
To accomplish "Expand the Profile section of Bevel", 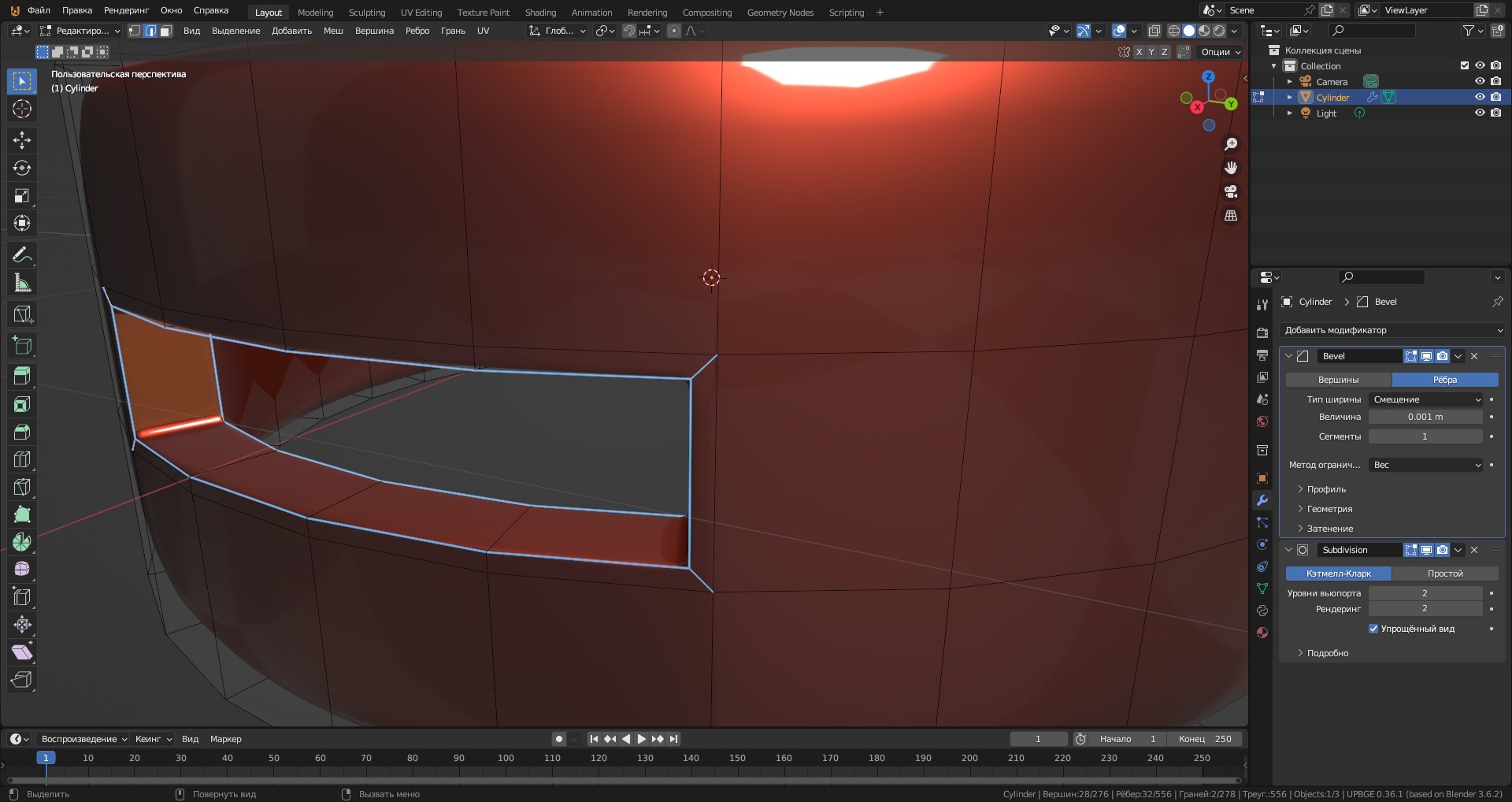I will (x=1326, y=489).
